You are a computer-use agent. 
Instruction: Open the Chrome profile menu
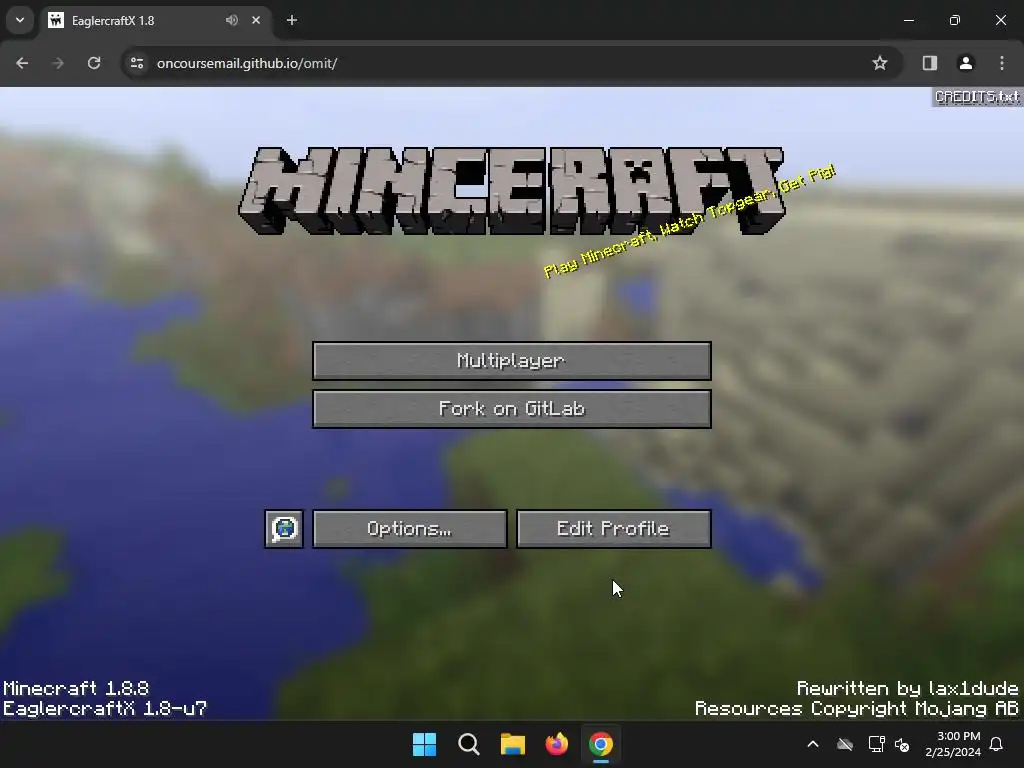point(965,63)
